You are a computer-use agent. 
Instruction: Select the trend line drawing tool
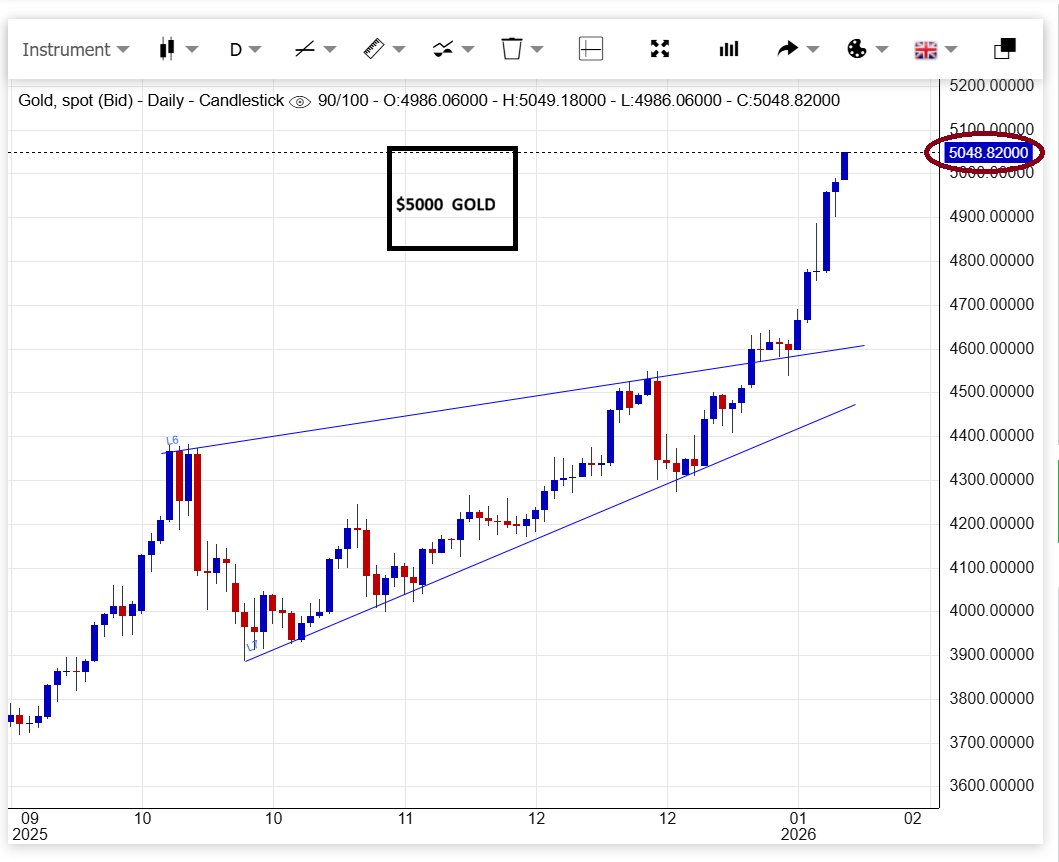click(305, 48)
